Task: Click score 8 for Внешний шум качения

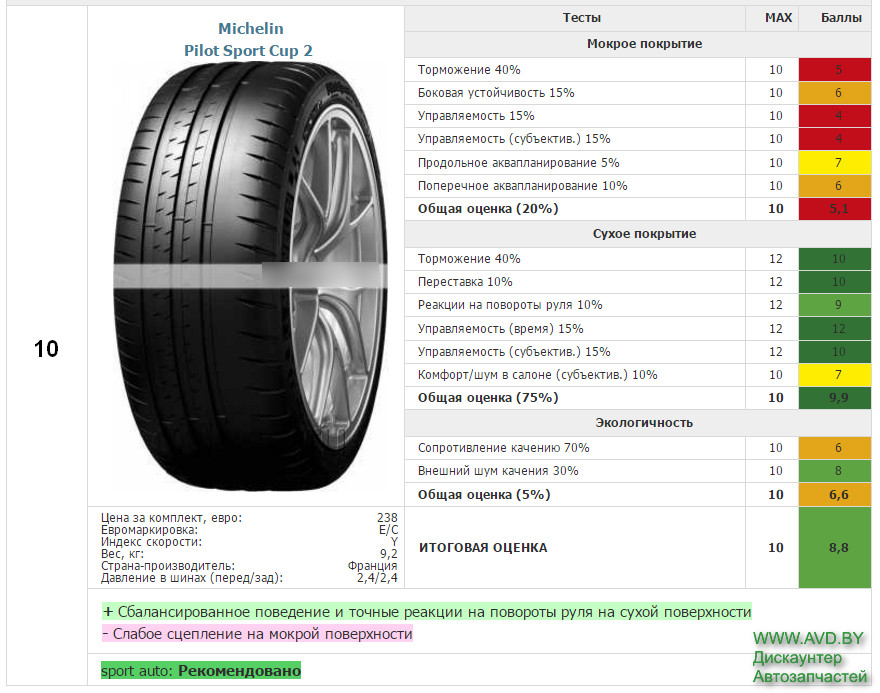Action: [835, 471]
